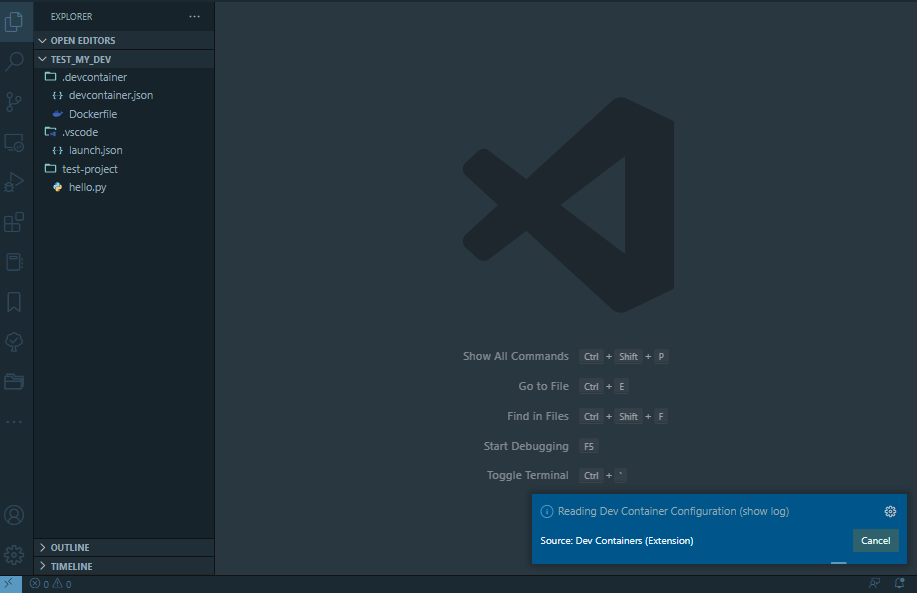Click the 'Find in Files' hint text
Viewport: 917px width, 593px height.
point(537,416)
